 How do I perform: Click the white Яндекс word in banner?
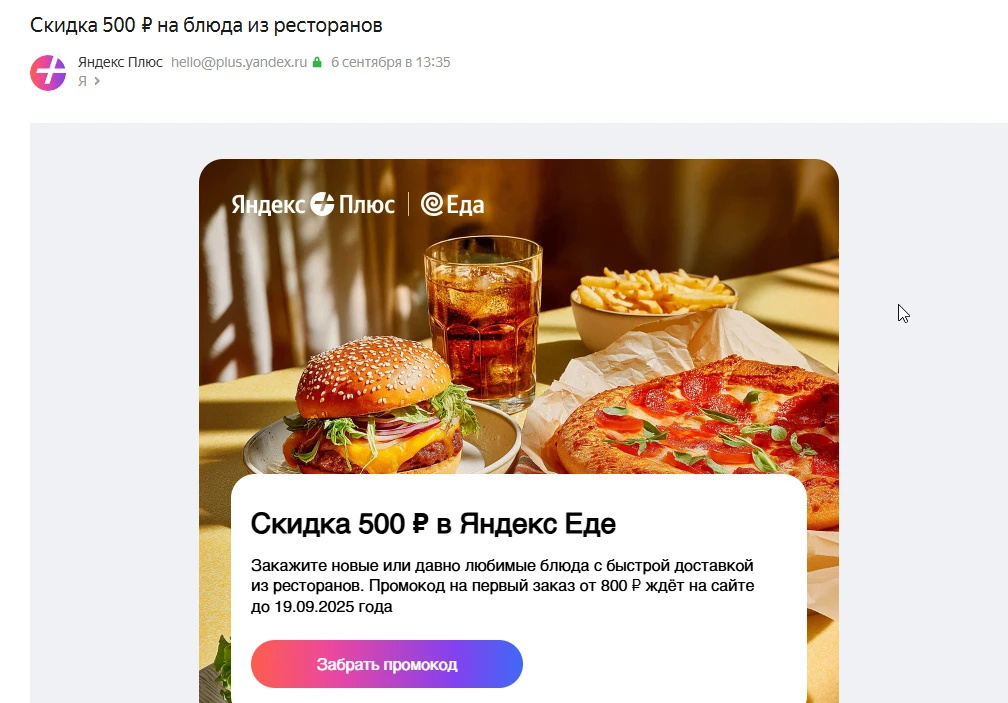(x=268, y=204)
